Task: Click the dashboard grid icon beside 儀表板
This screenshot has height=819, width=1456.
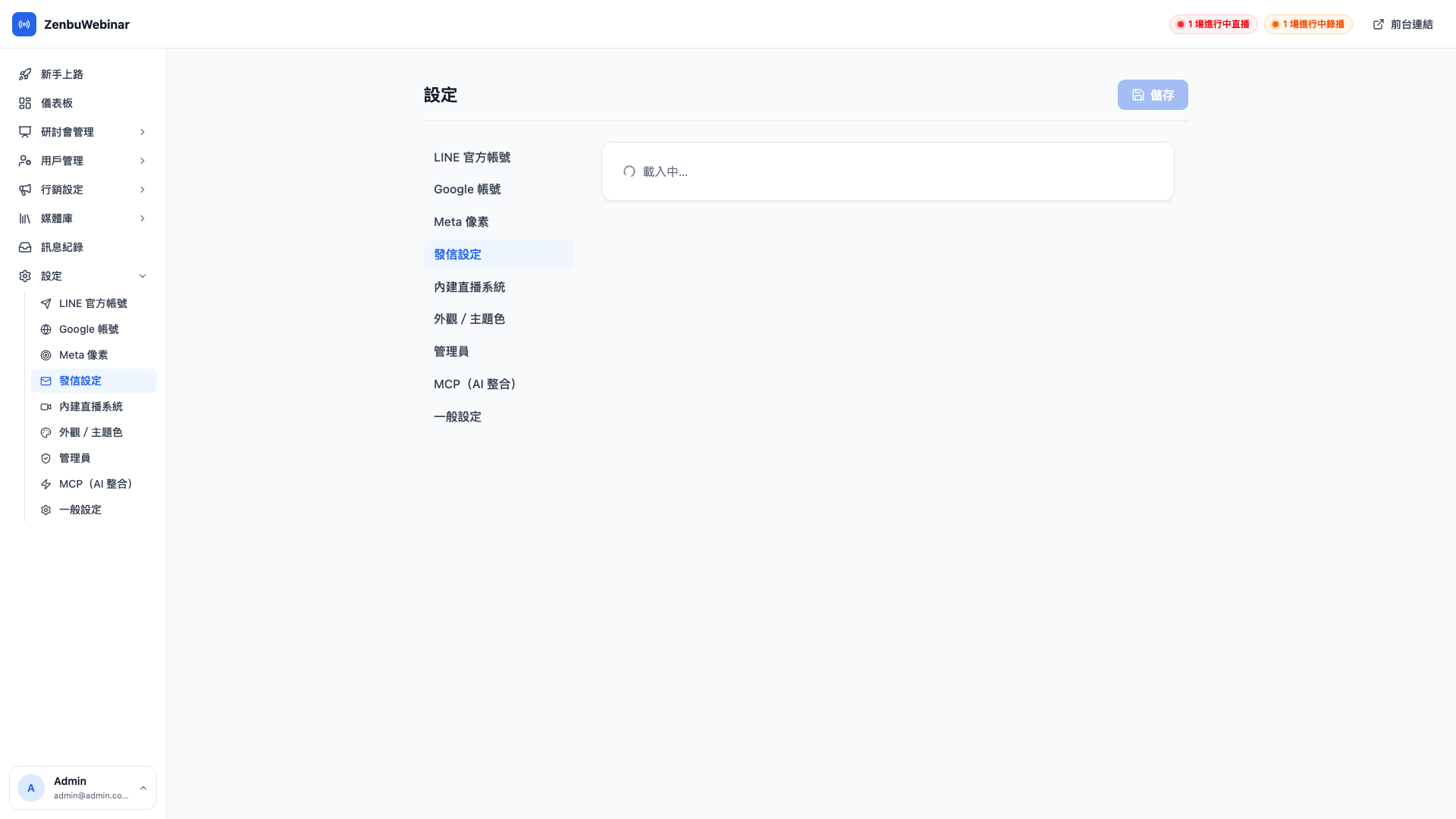Action: (25, 103)
